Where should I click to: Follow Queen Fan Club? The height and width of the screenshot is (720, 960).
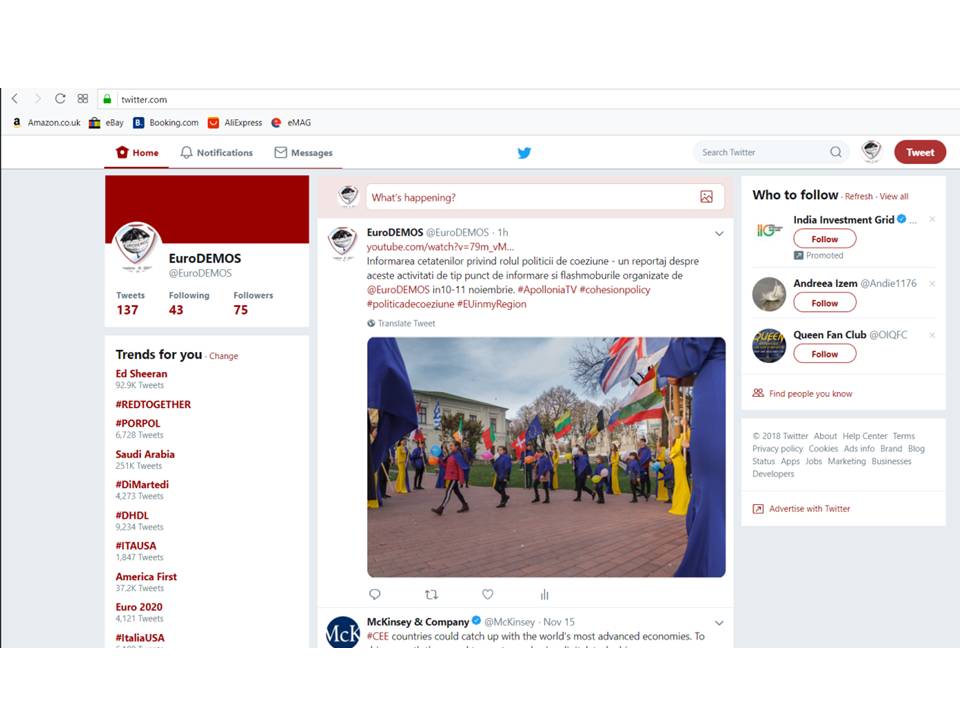[825, 354]
